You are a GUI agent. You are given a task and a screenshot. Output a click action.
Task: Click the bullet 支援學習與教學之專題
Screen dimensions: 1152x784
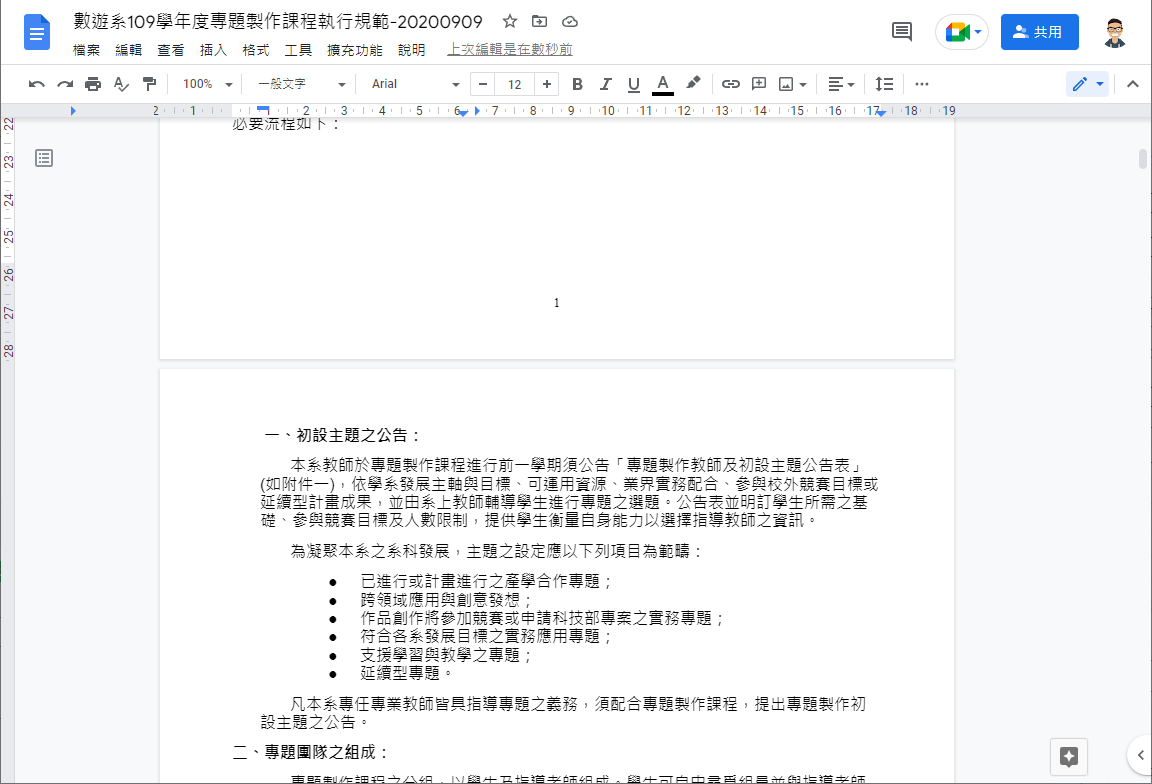[447, 655]
